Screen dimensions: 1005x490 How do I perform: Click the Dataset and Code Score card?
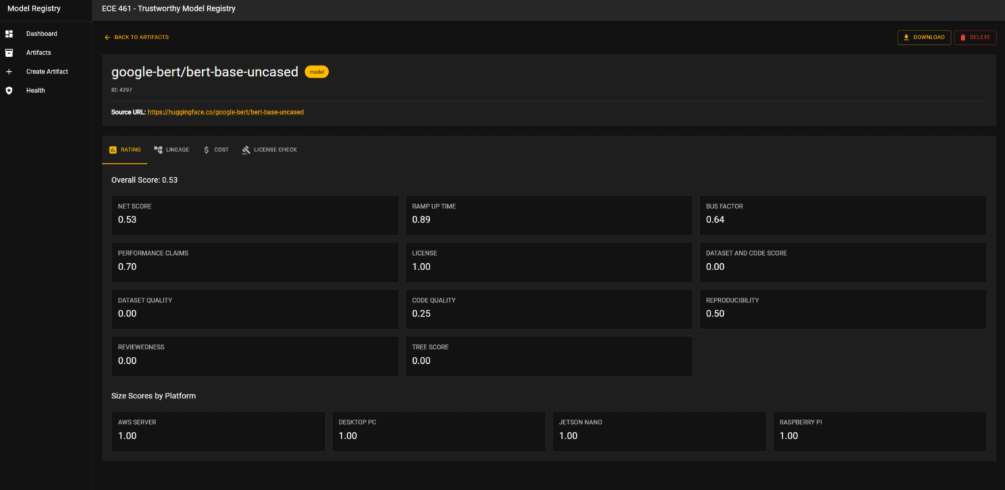pyautogui.click(x=843, y=262)
